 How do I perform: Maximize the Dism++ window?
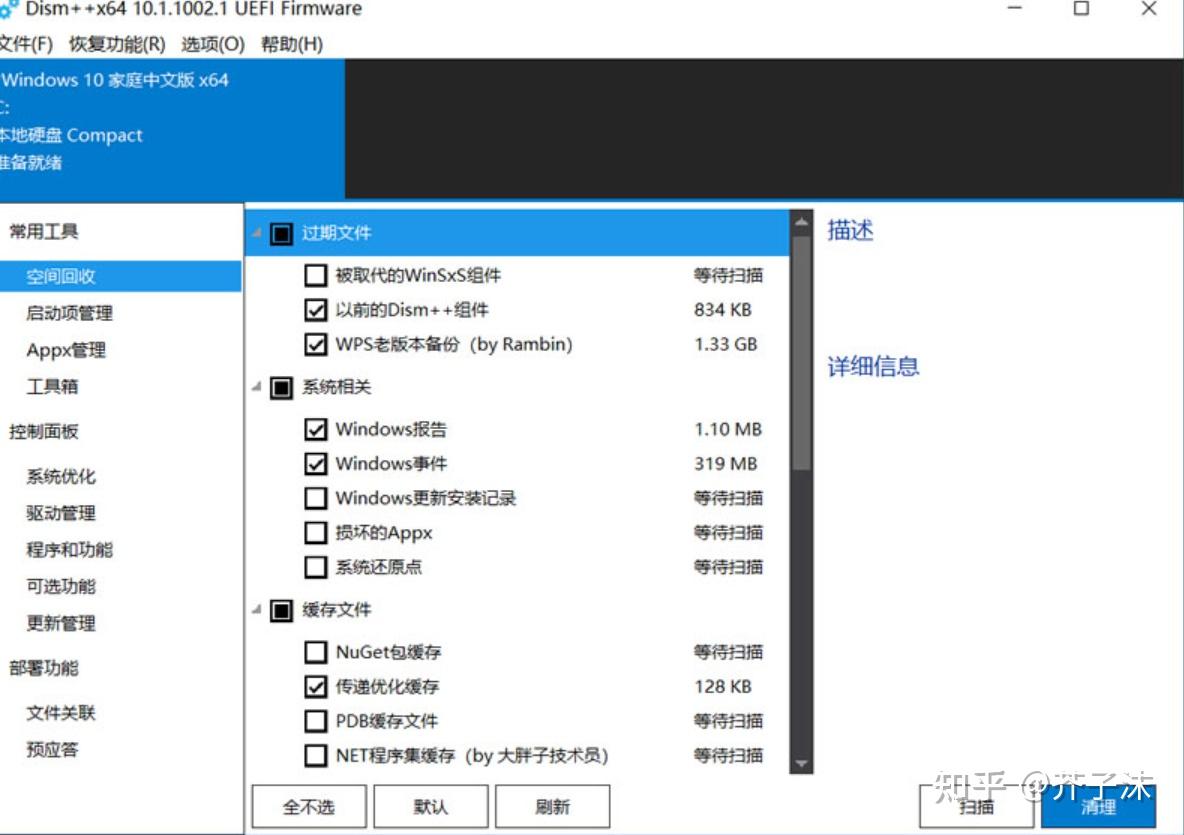pyautogui.click(x=1081, y=8)
